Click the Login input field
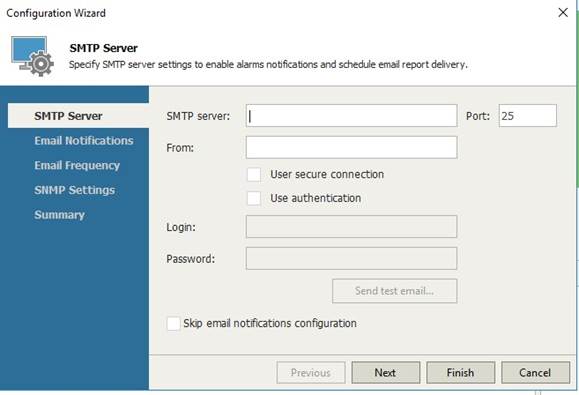The image size is (579, 395). point(352,227)
